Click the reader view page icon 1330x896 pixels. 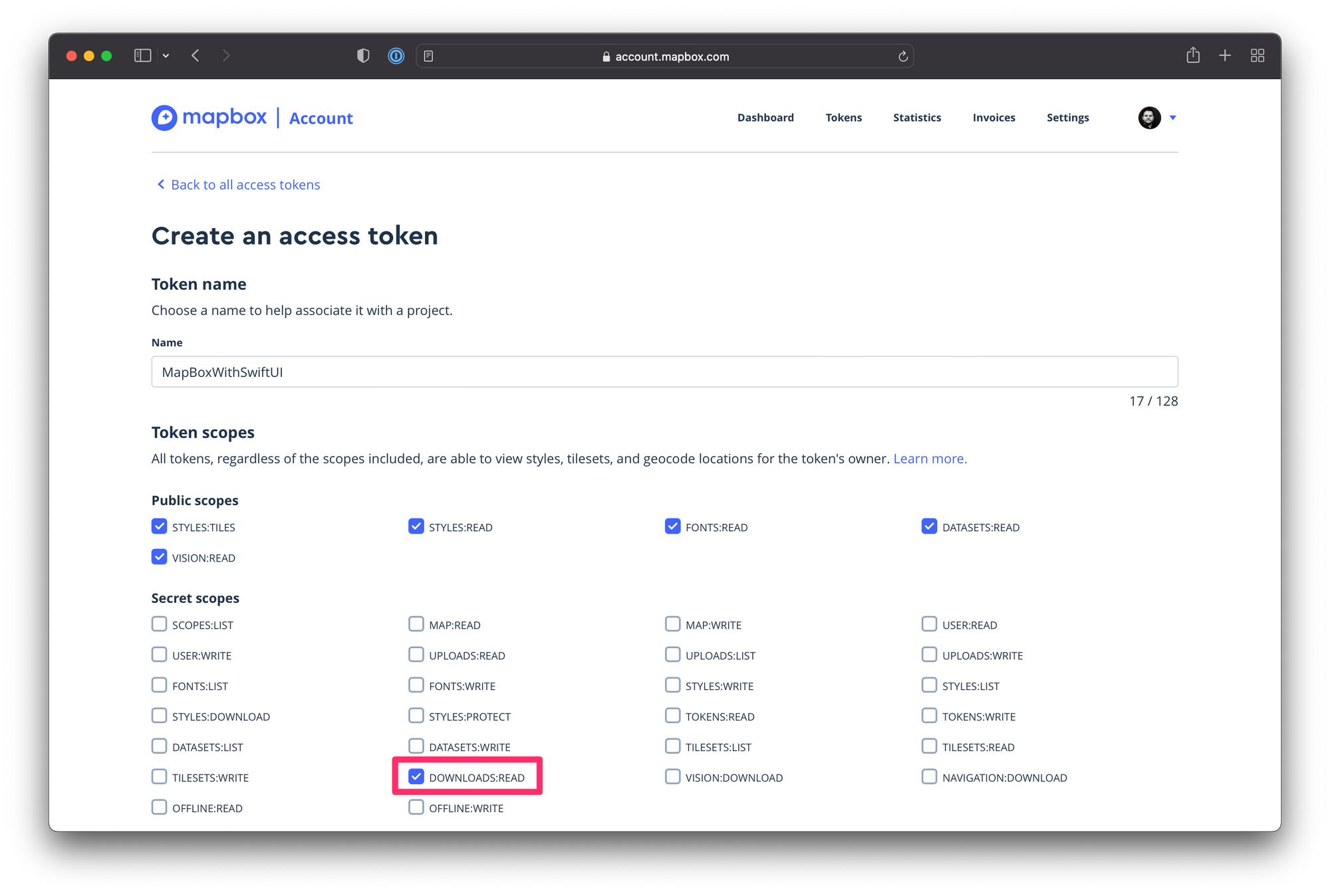coord(429,56)
